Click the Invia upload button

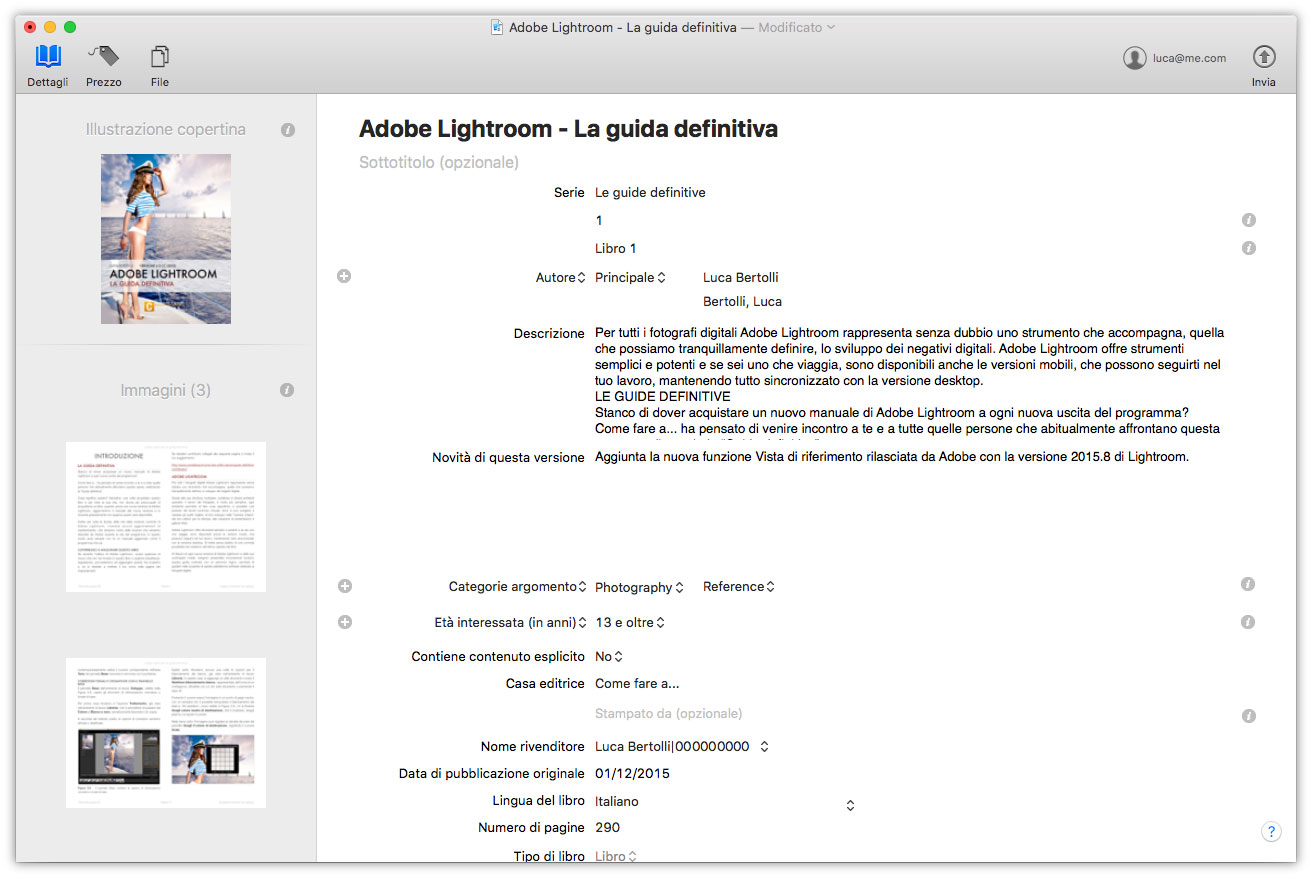pos(1264,66)
